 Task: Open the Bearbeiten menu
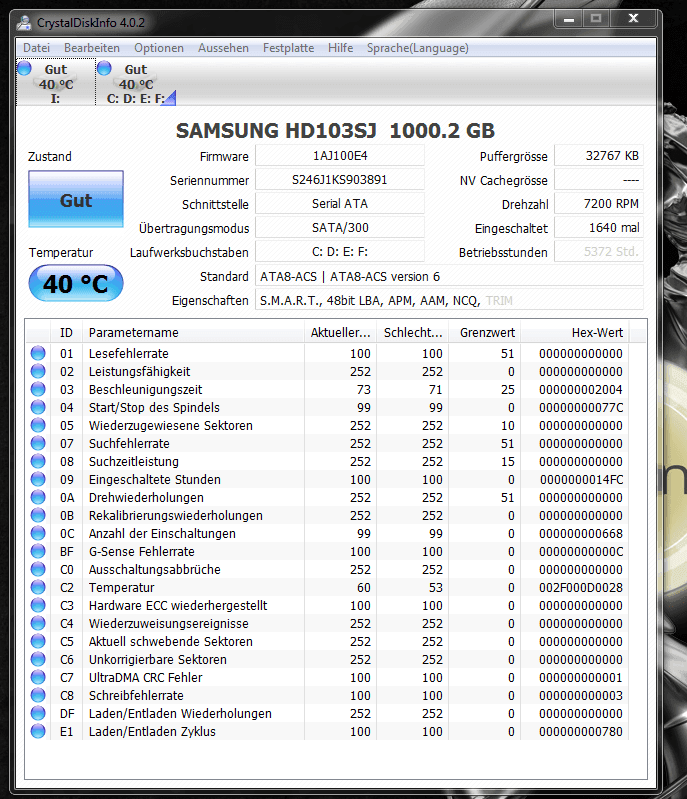click(92, 48)
